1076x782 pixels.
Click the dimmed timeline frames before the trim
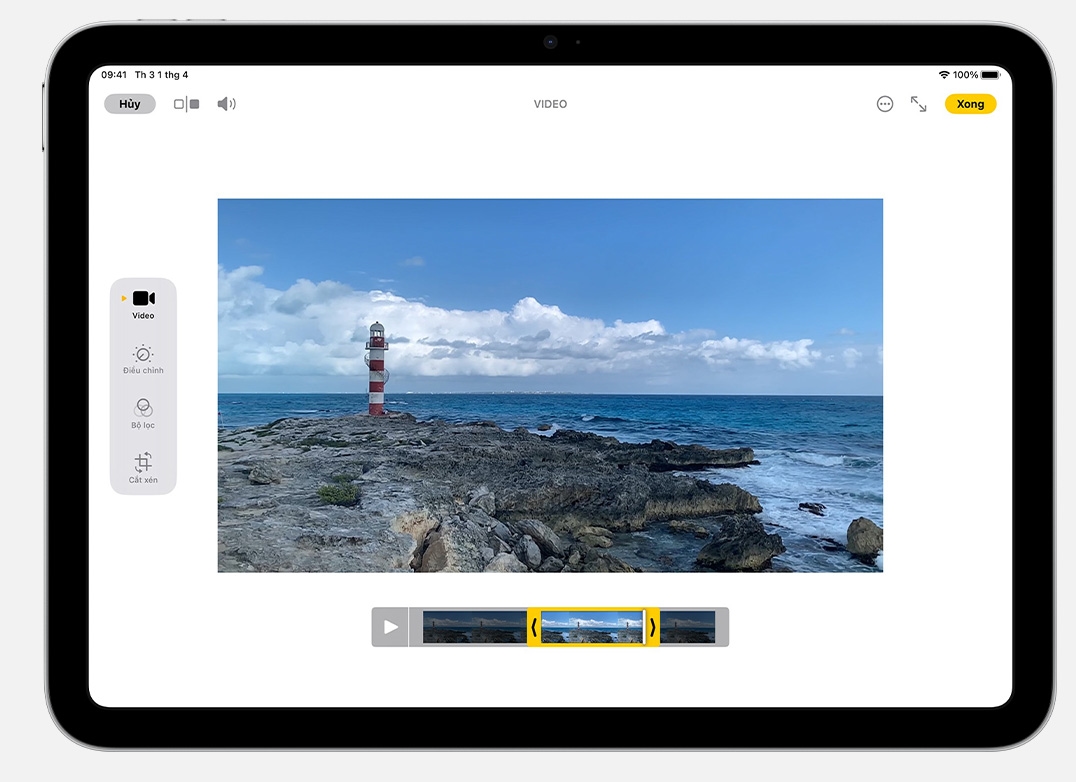pyautogui.click(x=474, y=627)
